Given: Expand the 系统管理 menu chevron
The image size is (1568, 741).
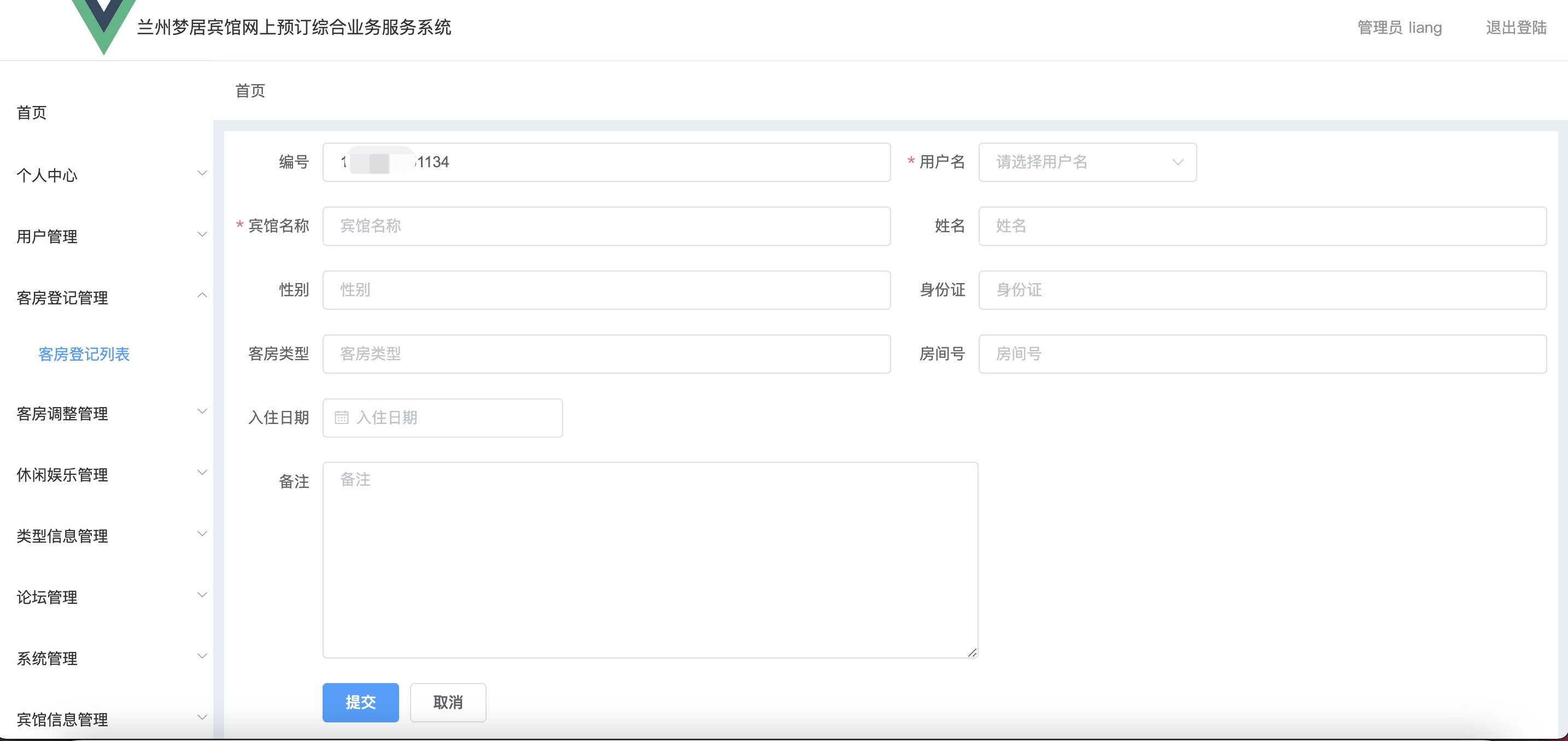Looking at the screenshot, I should coord(202,656).
